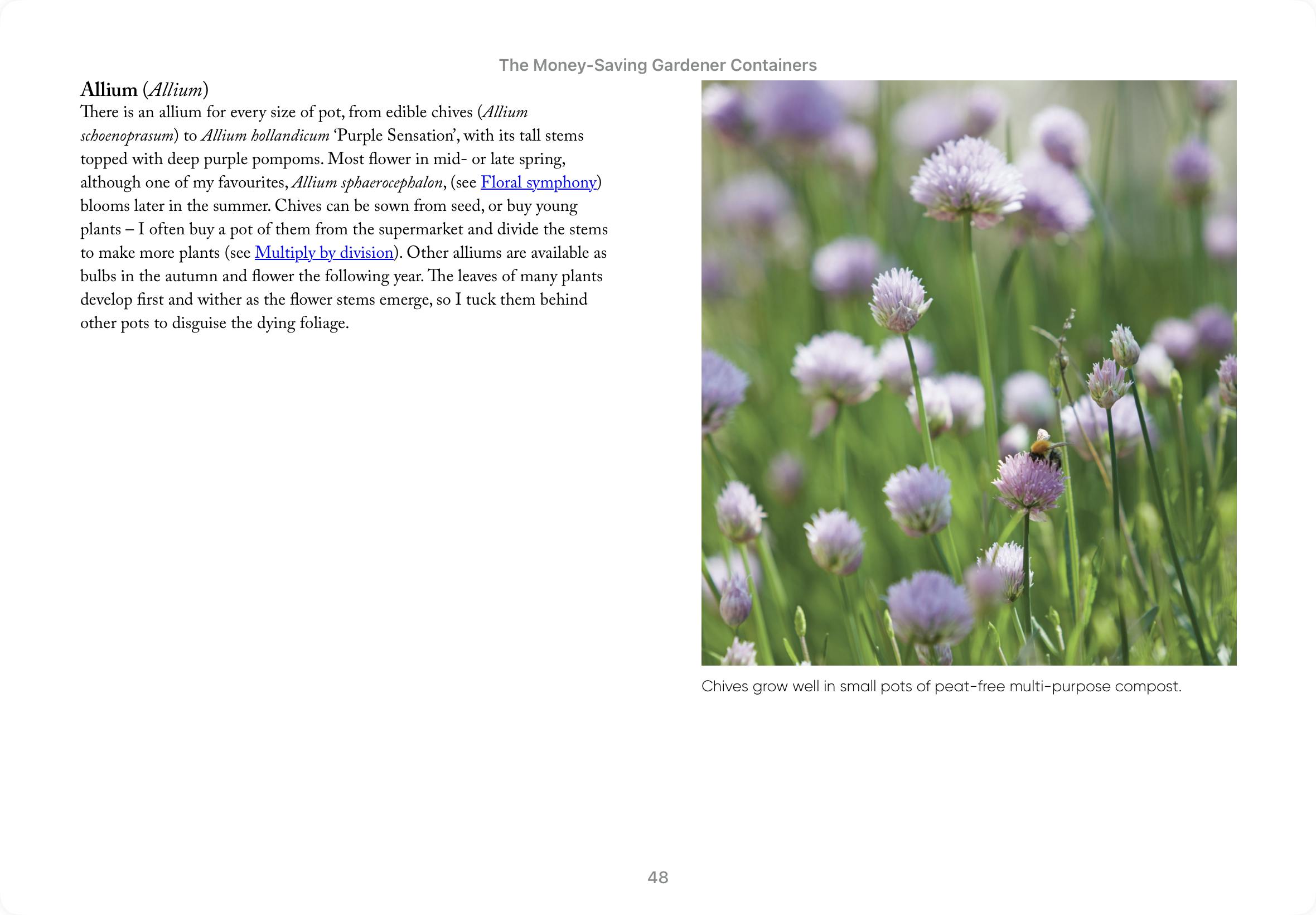Click italic 'Allium hollandicum' text
The width and height of the screenshot is (1316, 915).
tap(265, 136)
